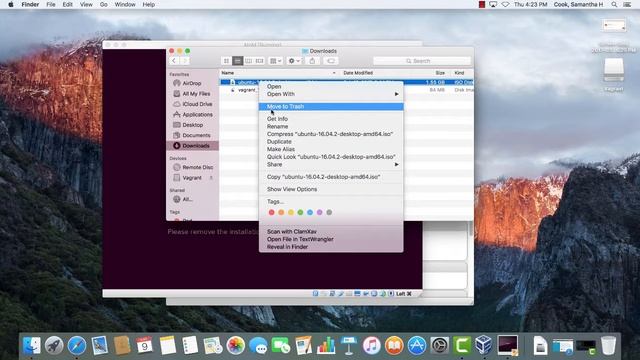640x360 pixels.
Task: Switch to icon view in Finder
Action: 226,61
